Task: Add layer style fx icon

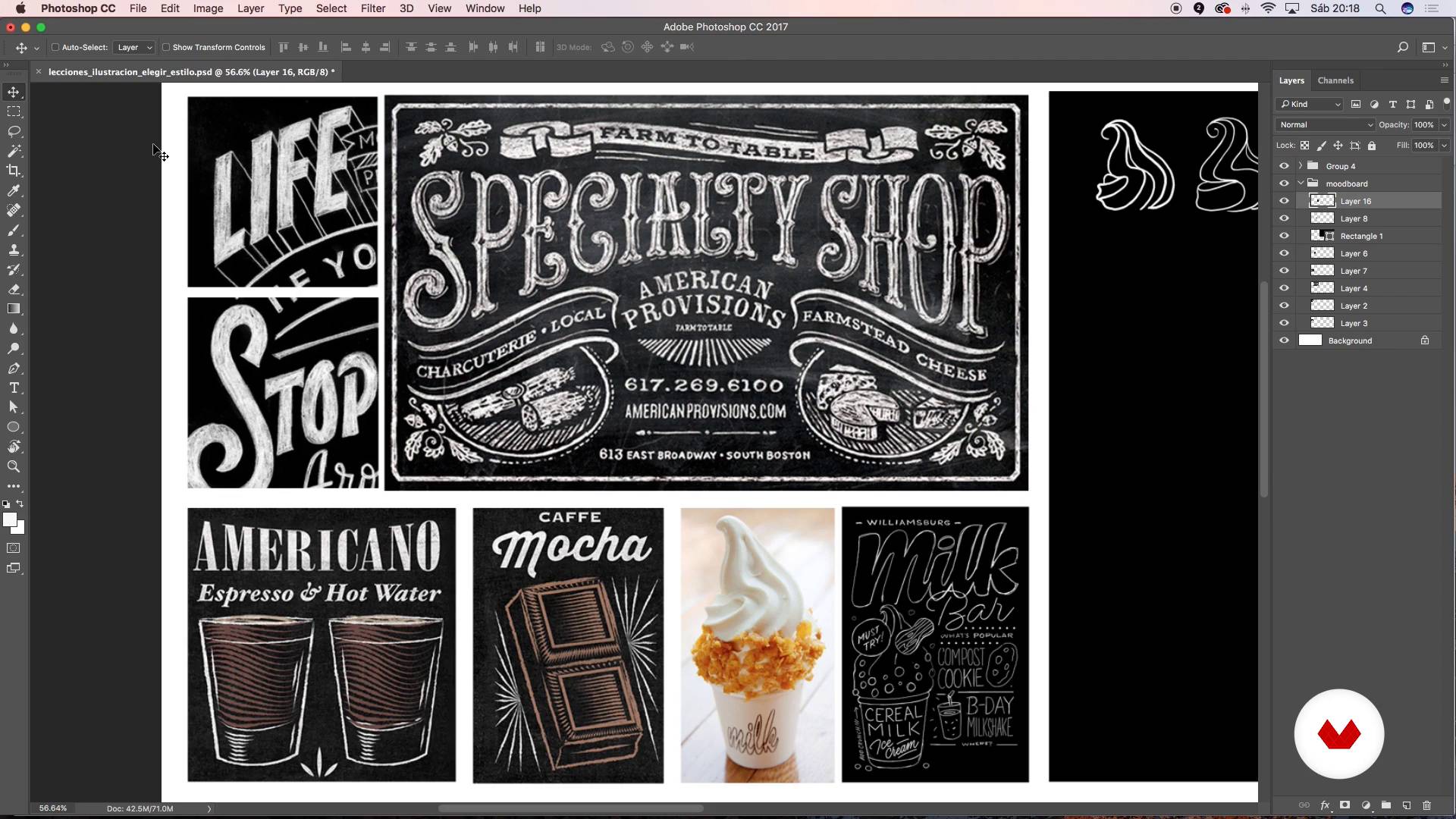Action: [1325, 805]
